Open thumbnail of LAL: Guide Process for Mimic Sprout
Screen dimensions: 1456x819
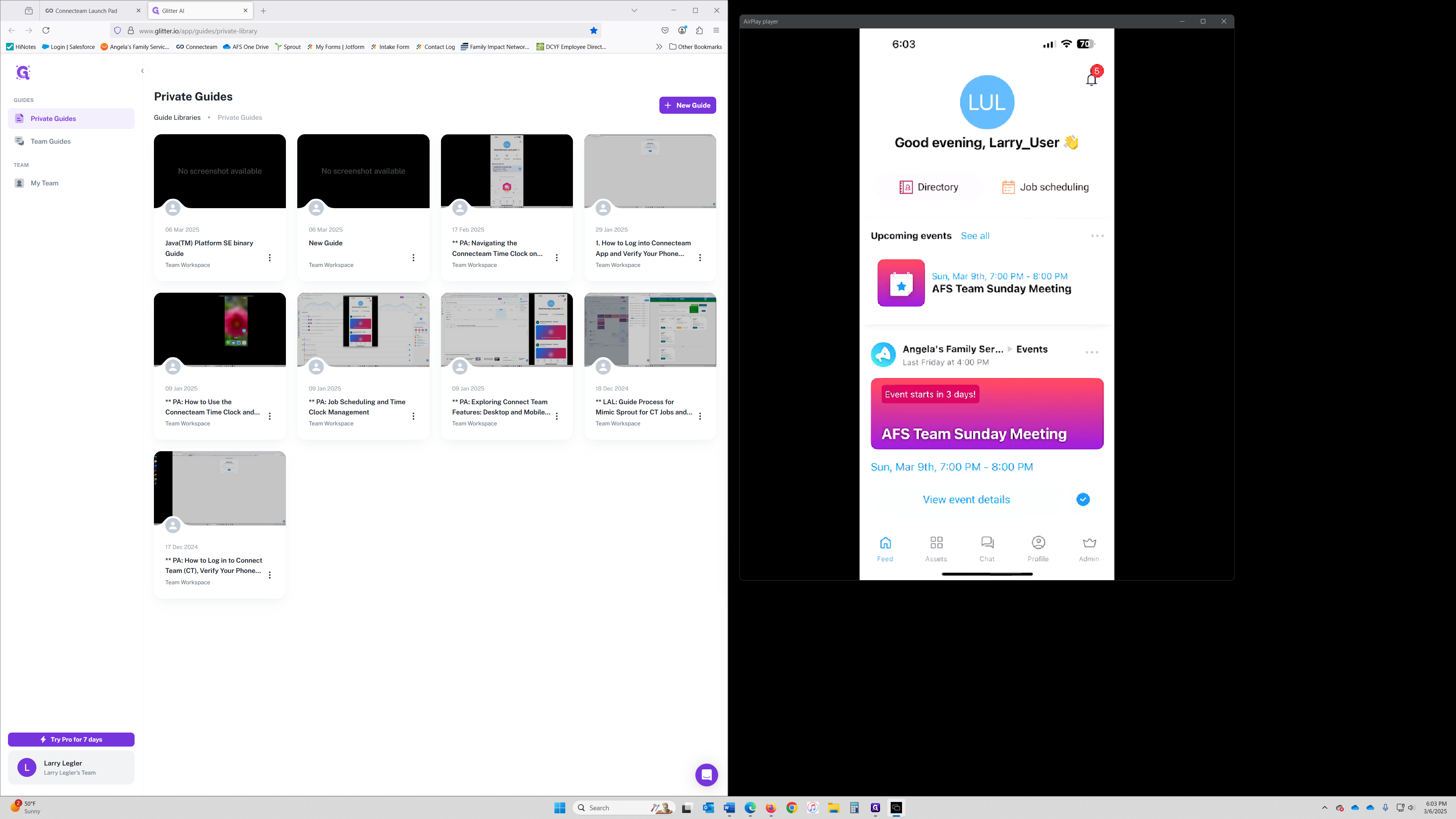tap(650, 329)
